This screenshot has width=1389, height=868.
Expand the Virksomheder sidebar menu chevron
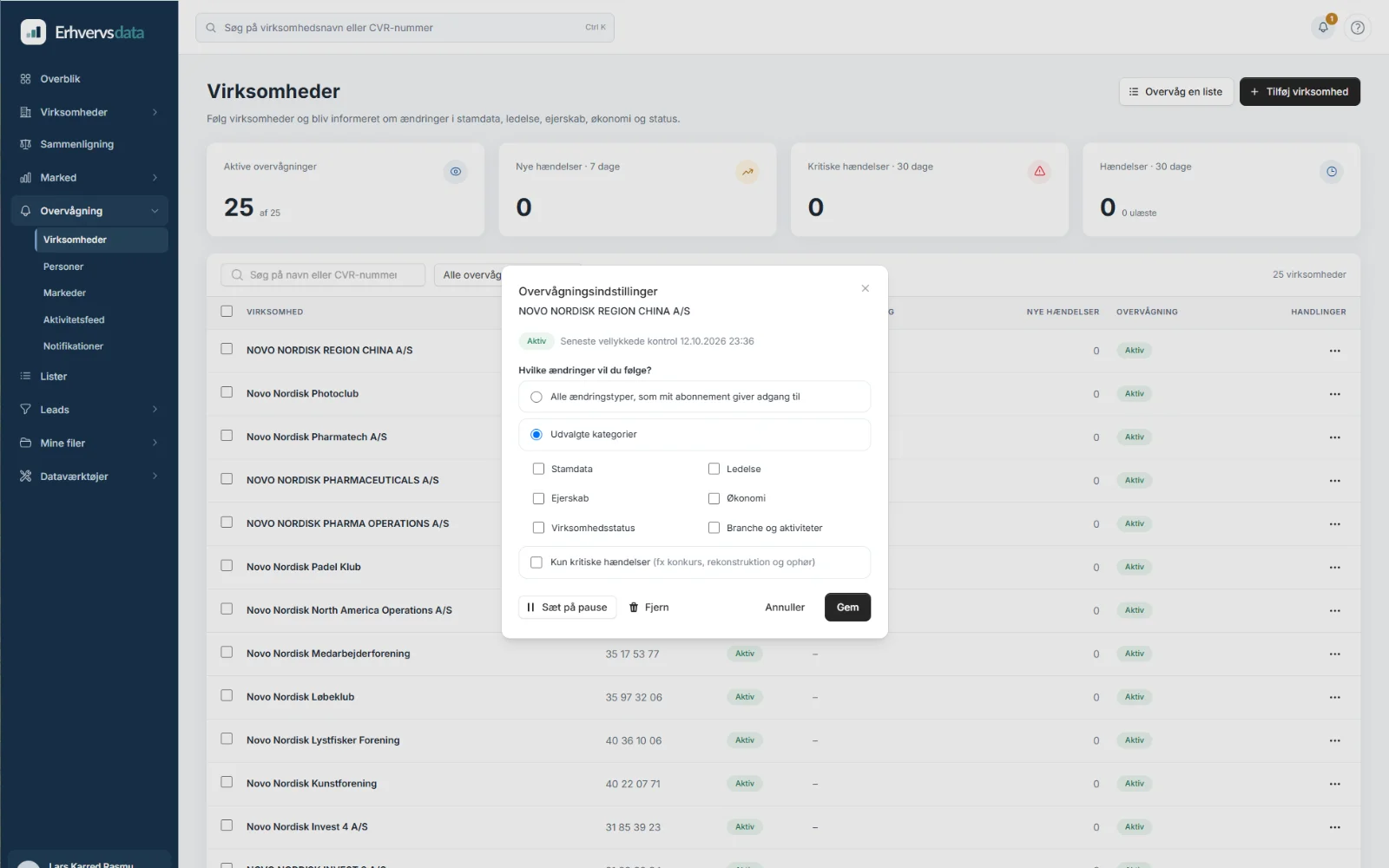155,112
